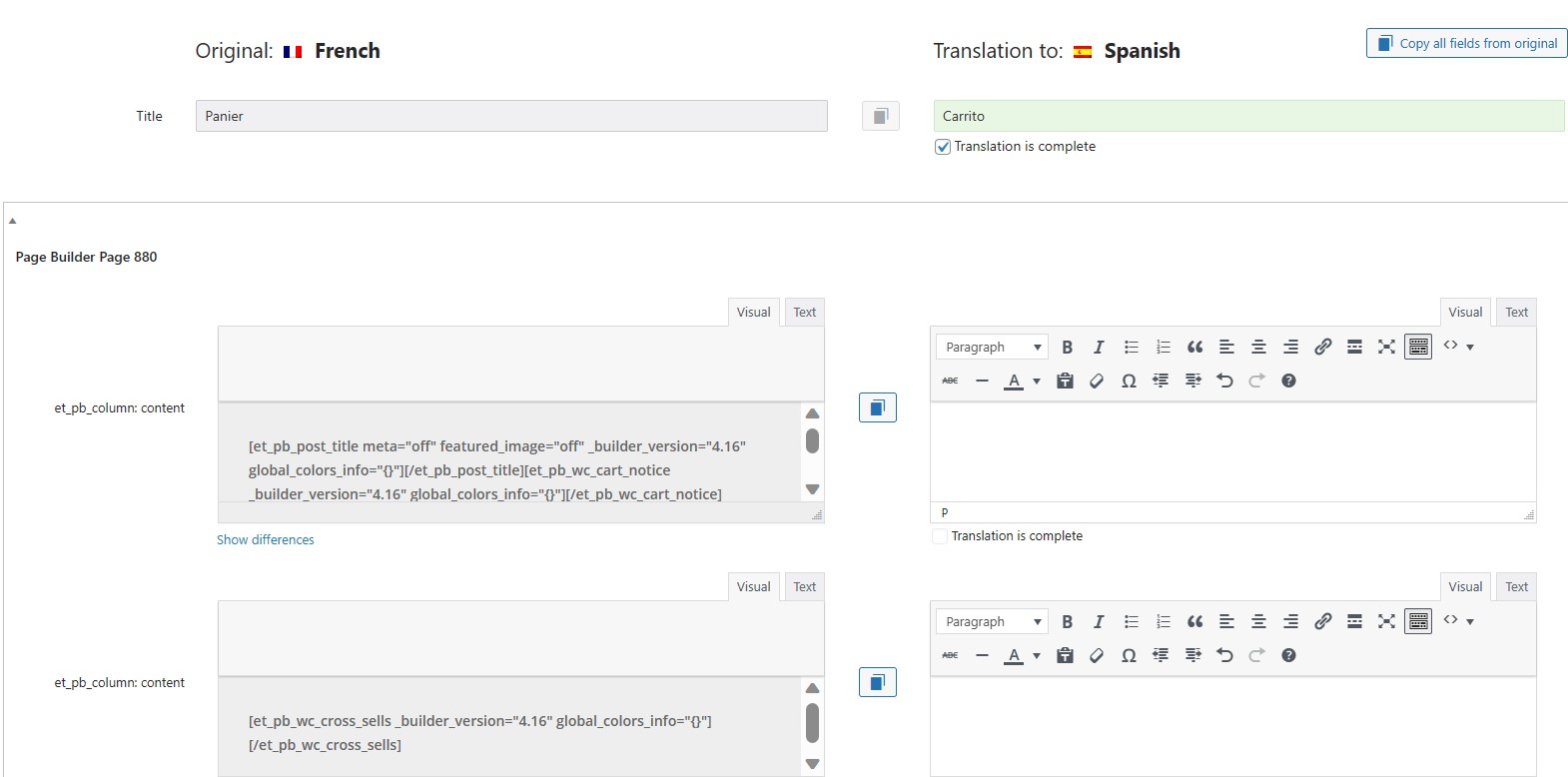Collapse the Page Builder Page 880 section
Screen dimensions: 1568x777
[x=12, y=220]
